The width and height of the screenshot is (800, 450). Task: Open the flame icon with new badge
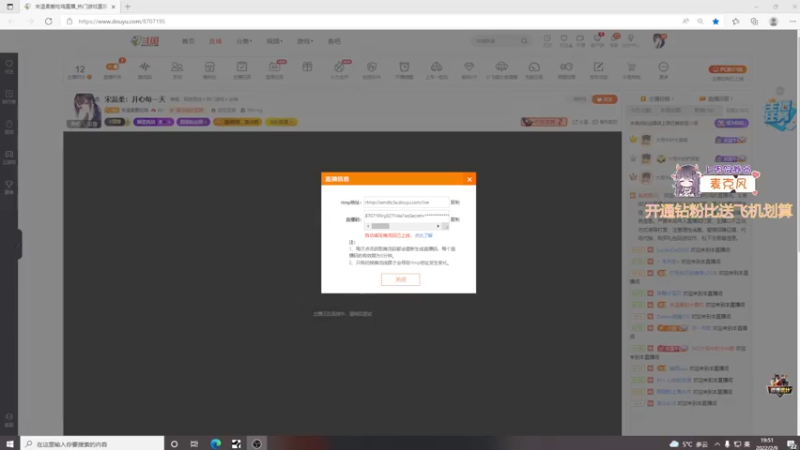[x=340, y=67]
